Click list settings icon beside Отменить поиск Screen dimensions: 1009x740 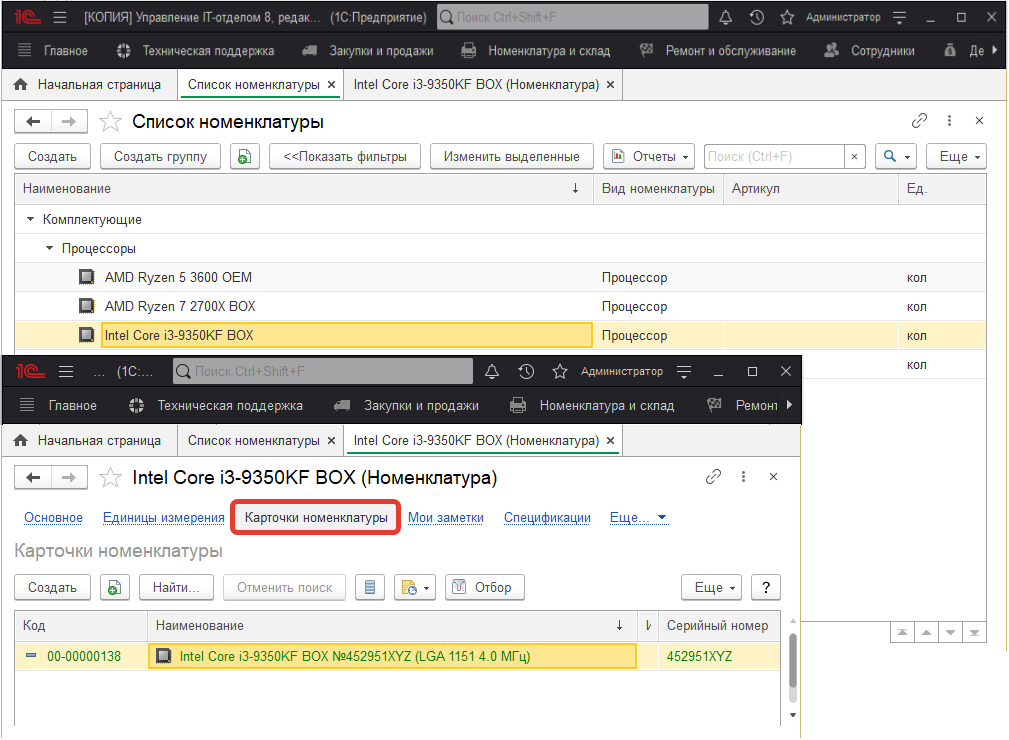click(x=370, y=587)
